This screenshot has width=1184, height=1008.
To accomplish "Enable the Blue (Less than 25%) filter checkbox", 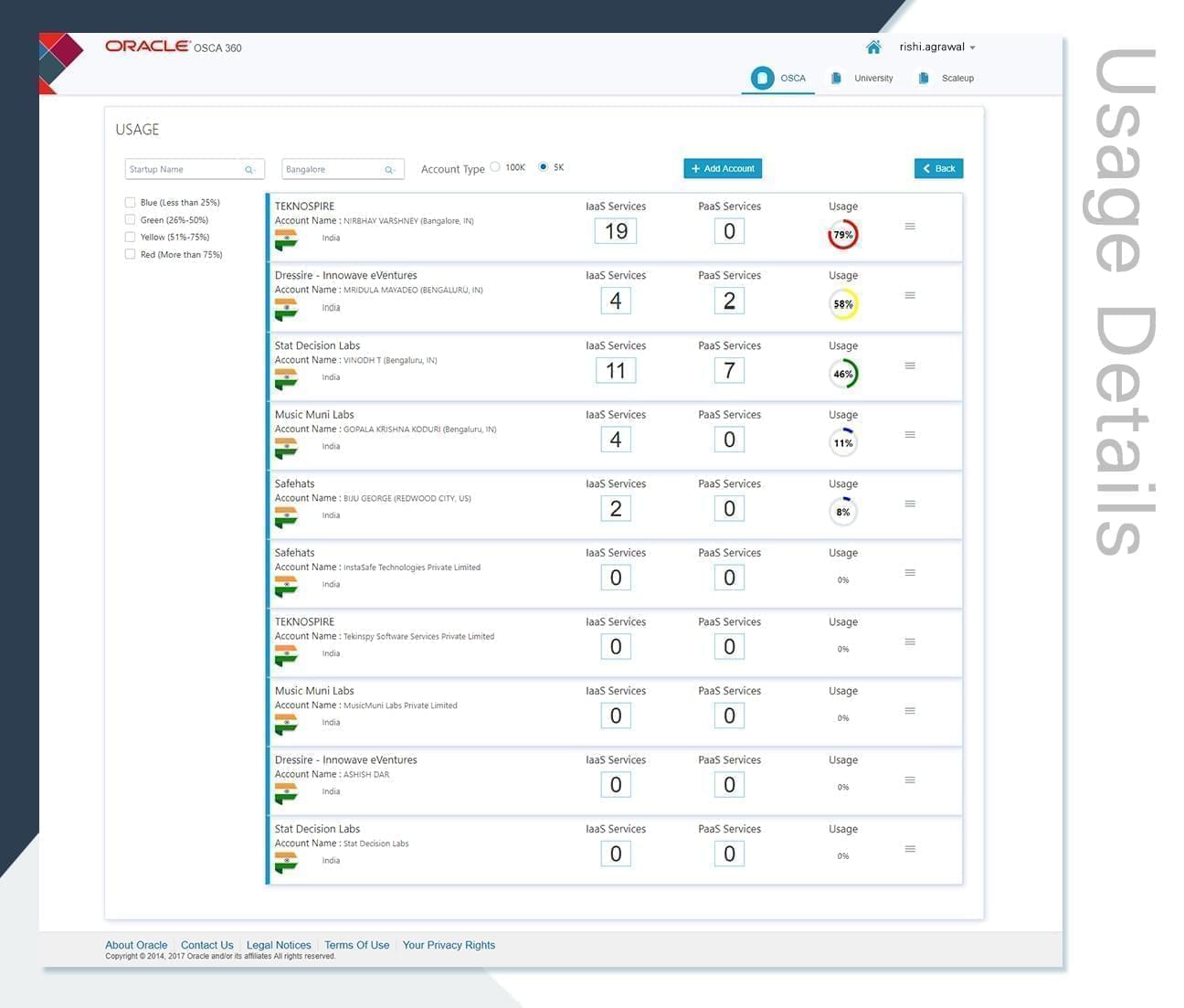I will click(130, 202).
